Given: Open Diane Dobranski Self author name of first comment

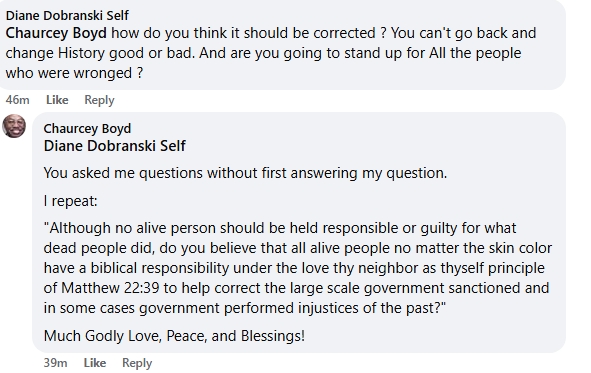Looking at the screenshot, I should [x=67, y=15].
